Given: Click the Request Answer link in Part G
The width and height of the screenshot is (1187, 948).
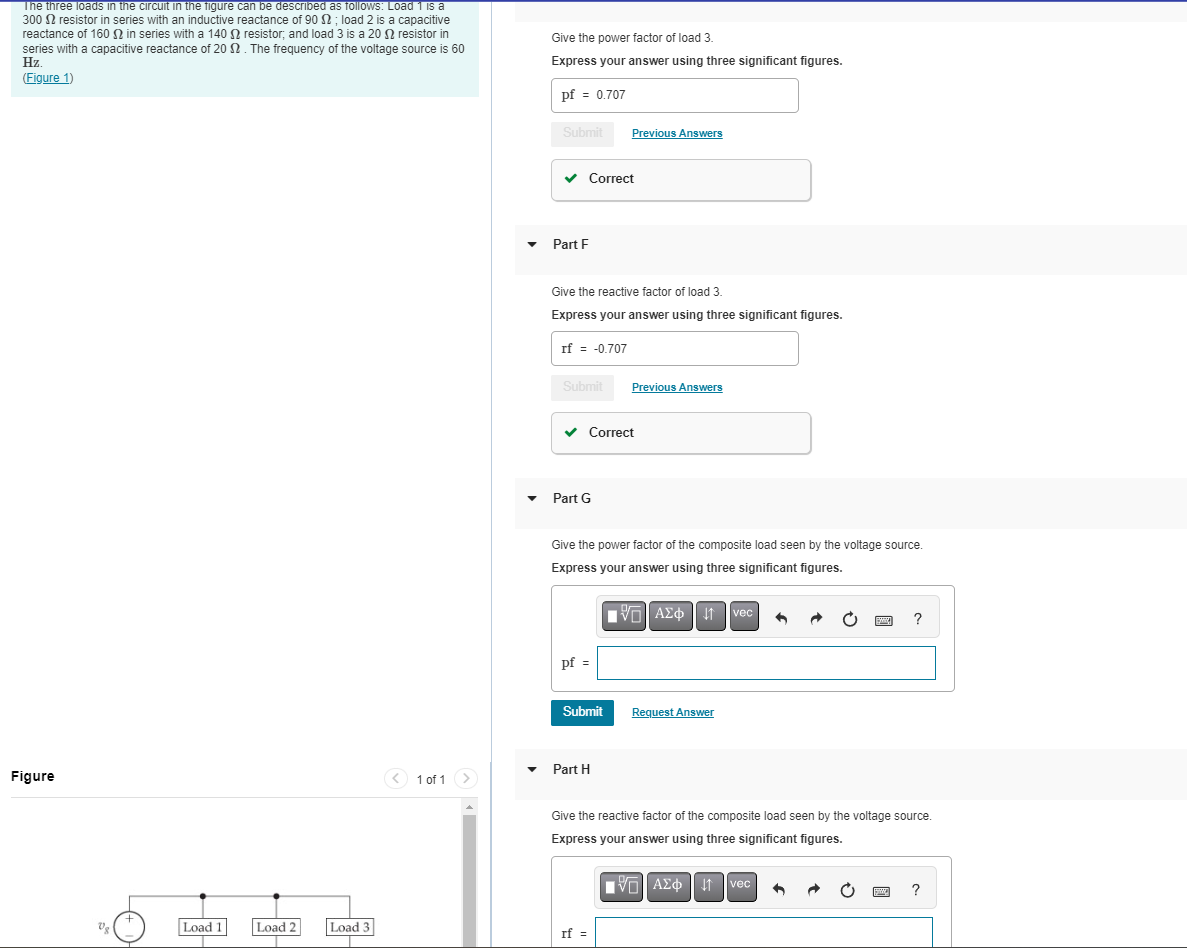Looking at the screenshot, I should pos(672,713).
